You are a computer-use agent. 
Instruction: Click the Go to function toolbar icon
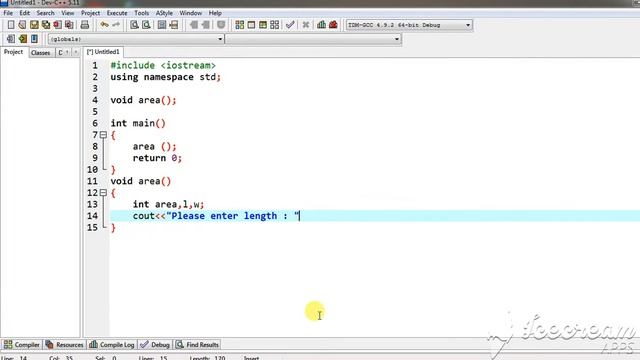click(162, 25)
